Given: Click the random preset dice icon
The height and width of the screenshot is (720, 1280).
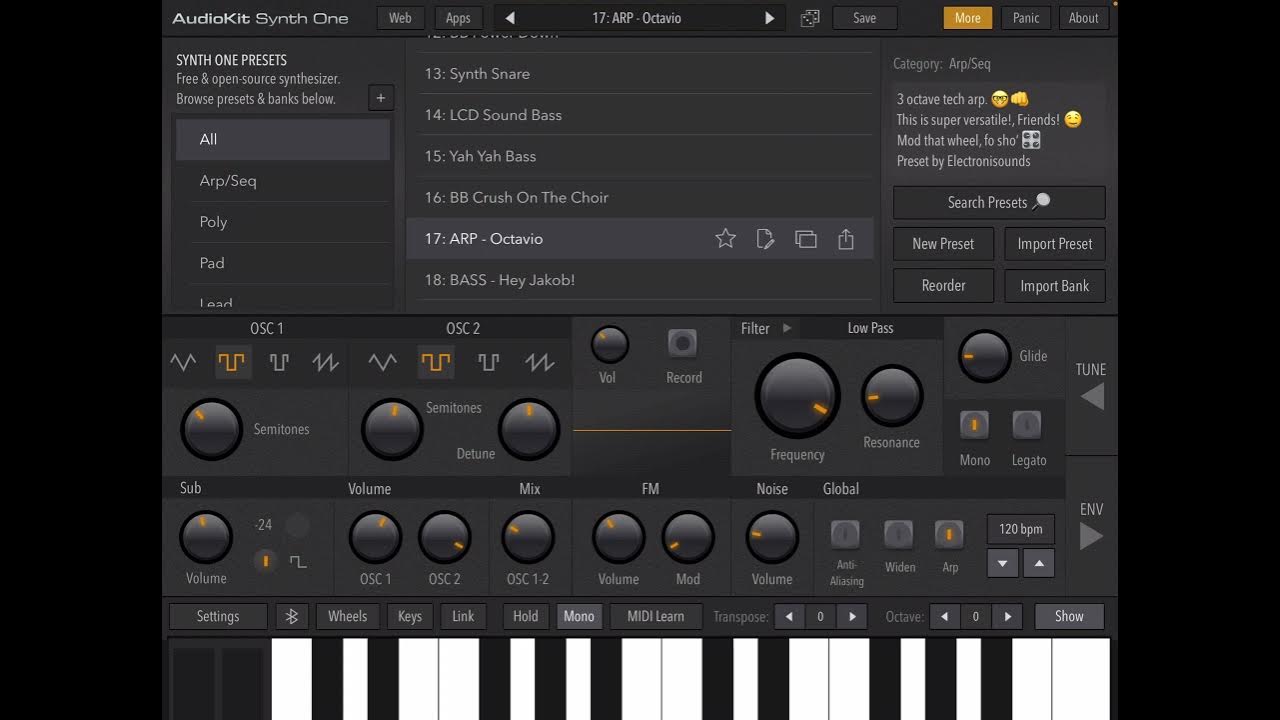Looking at the screenshot, I should pos(809,18).
